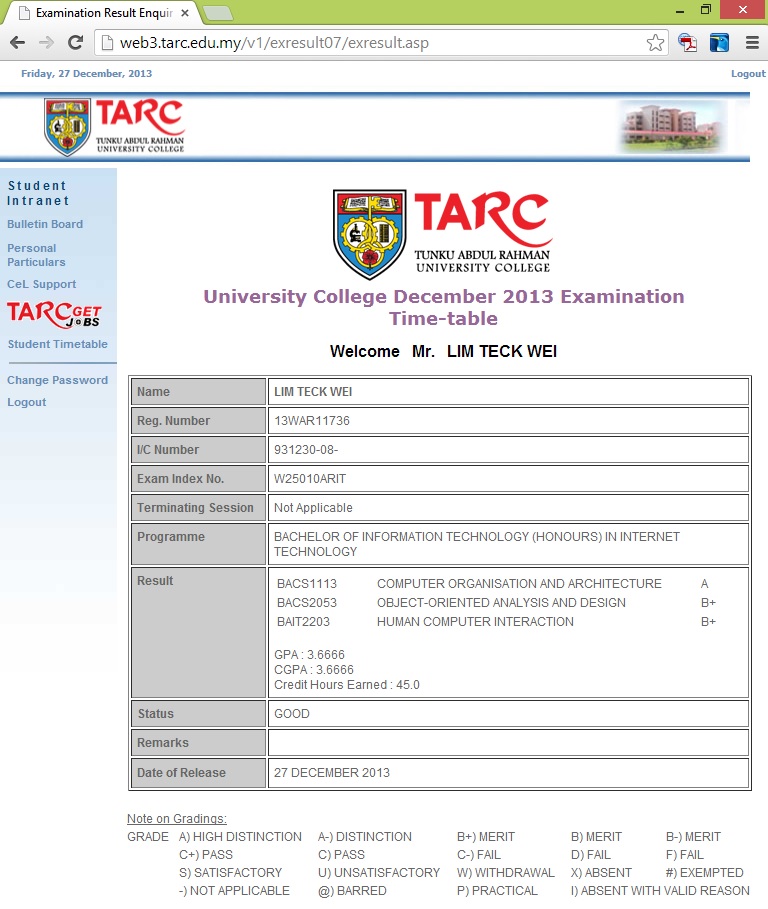Click the registration number 13WAR11736

[x=312, y=421]
